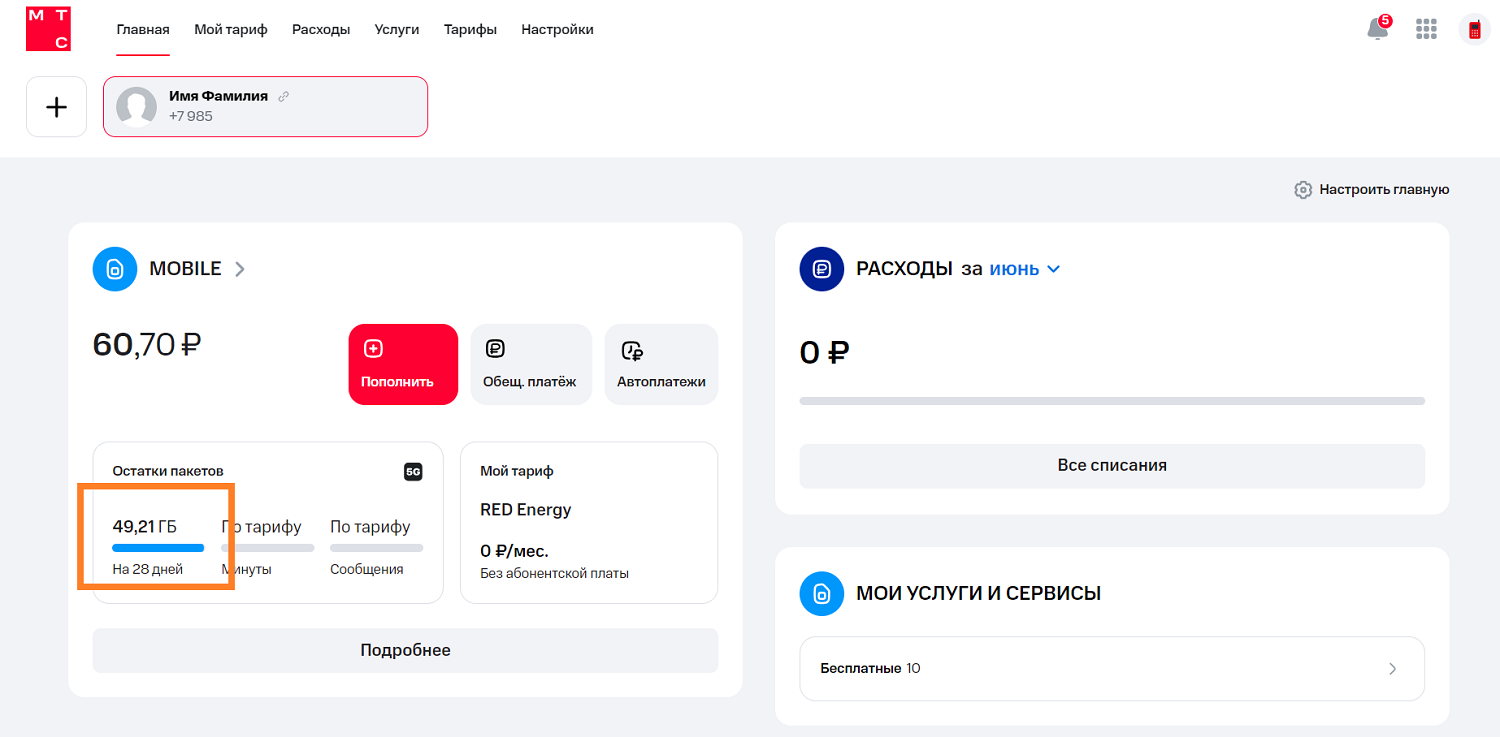Click the 49,21 ГБ value
Image resolution: width=1500 pixels, height=737 pixels.
tap(144, 527)
